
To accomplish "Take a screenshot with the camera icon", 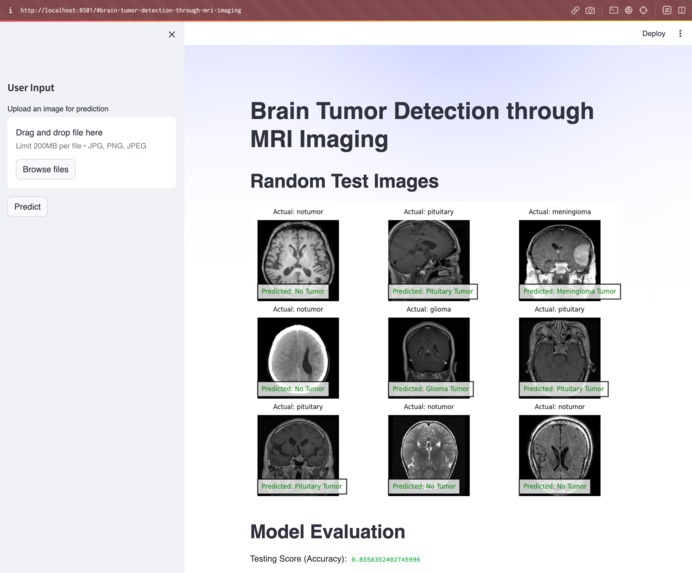I will 590,10.
